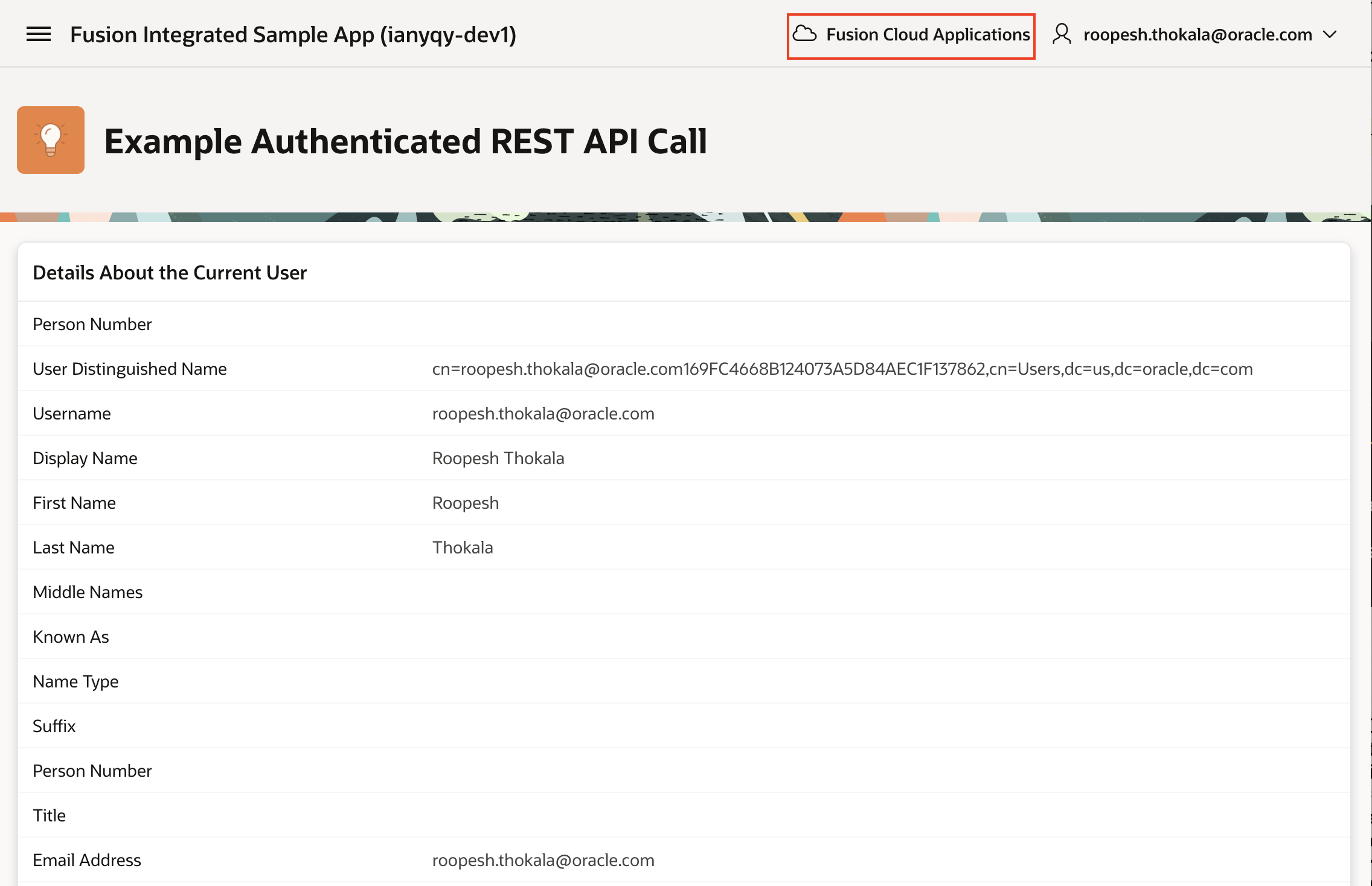Click the First Name value Roopesh

coord(465,503)
